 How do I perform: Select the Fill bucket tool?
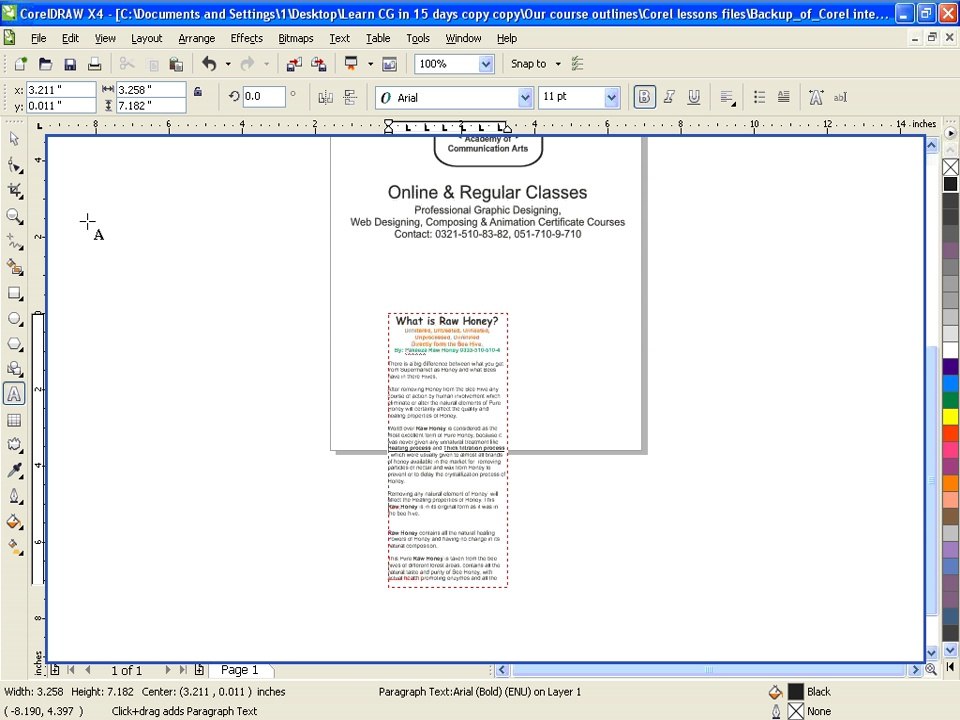(14, 522)
